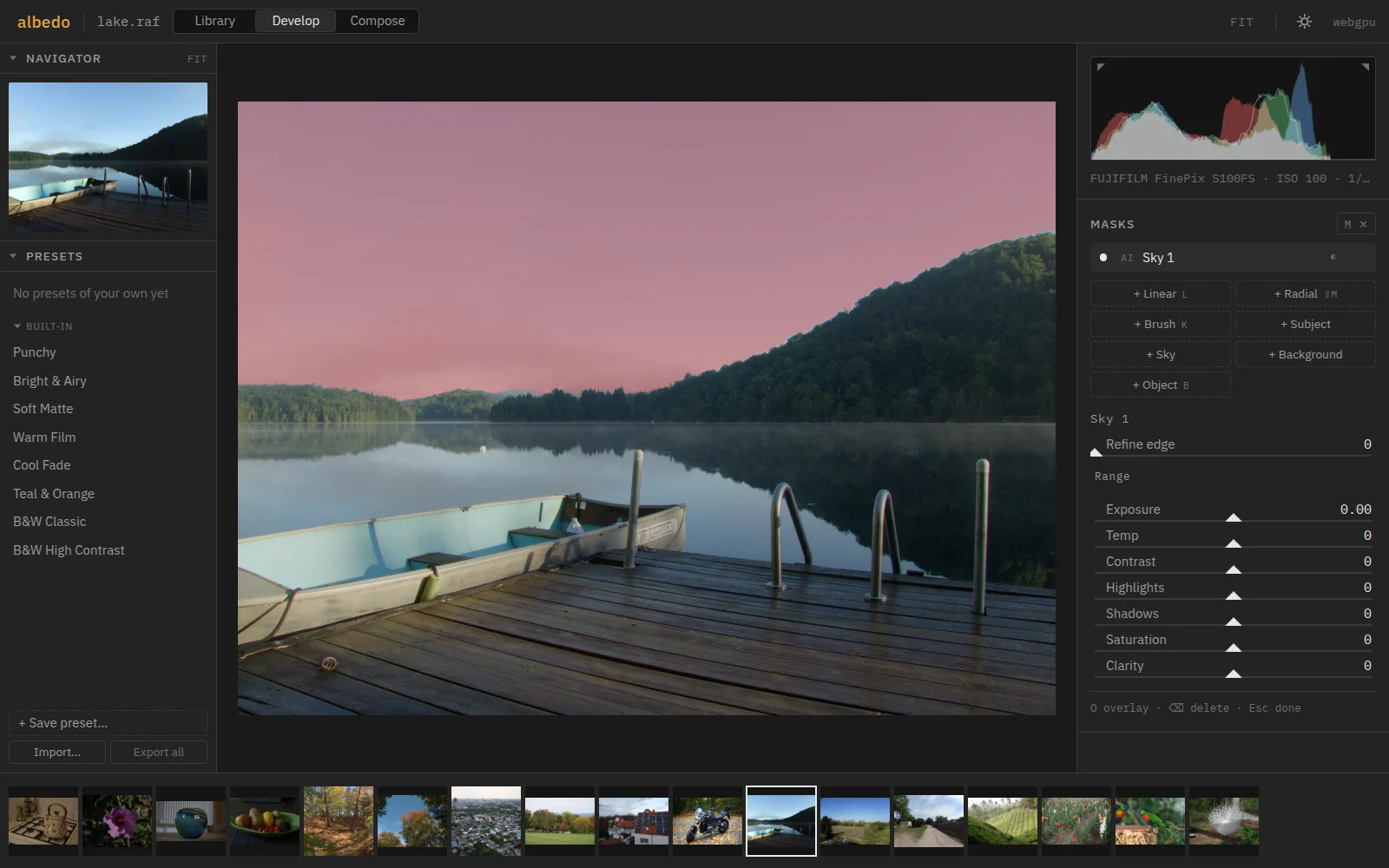The image size is (1389, 868).
Task: Click the Exposure value 0.00 field
Action: point(1355,510)
